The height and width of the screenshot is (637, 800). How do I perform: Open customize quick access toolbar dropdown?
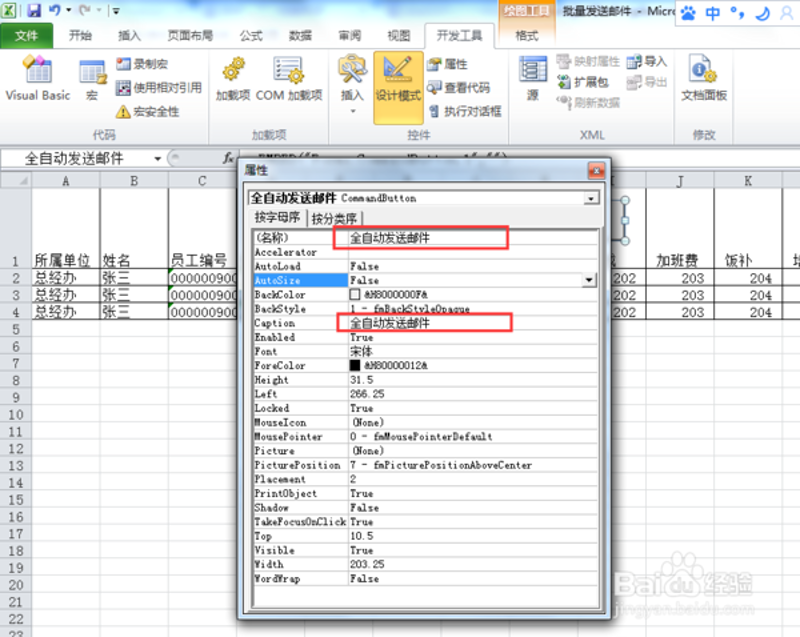[x=116, y=11]
